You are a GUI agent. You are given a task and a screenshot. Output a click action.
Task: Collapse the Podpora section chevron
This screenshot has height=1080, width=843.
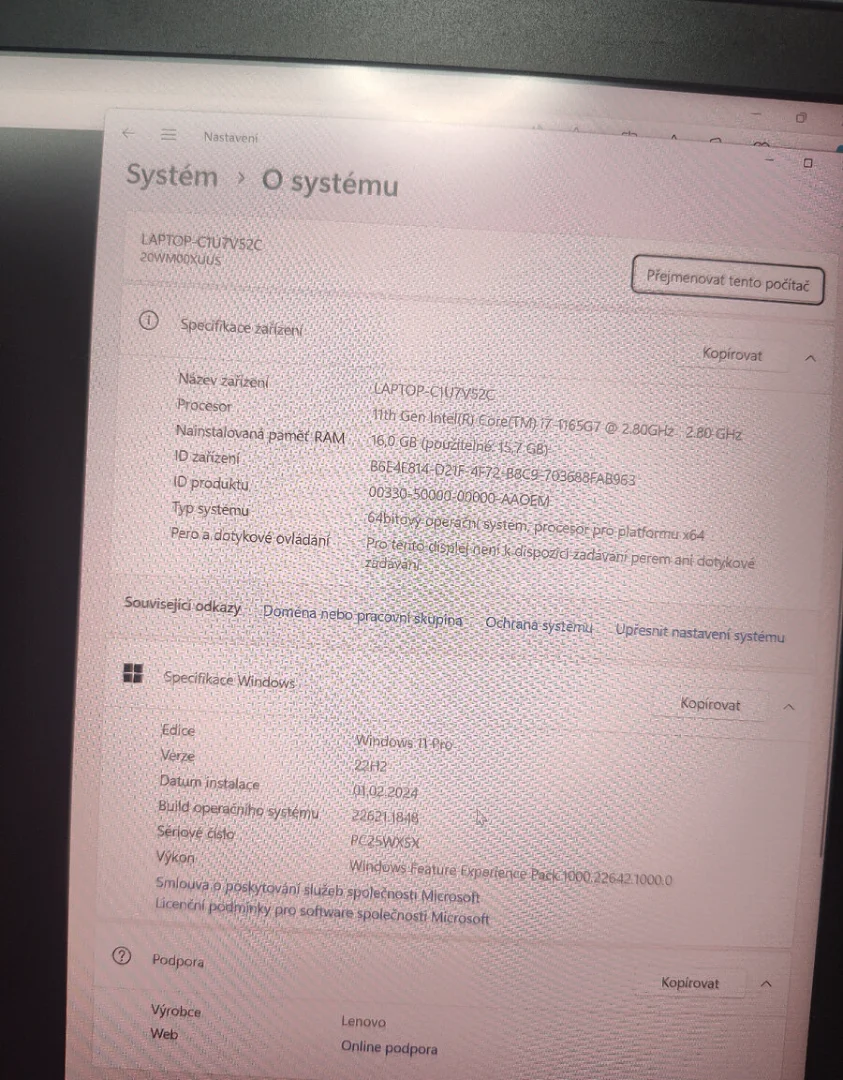point(766,984)
